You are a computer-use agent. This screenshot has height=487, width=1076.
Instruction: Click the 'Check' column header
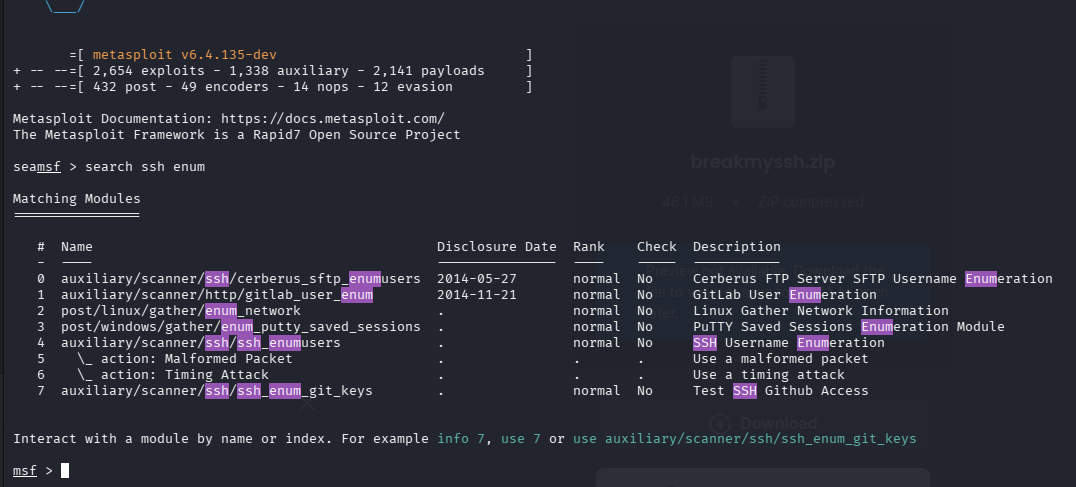(656, 247)
